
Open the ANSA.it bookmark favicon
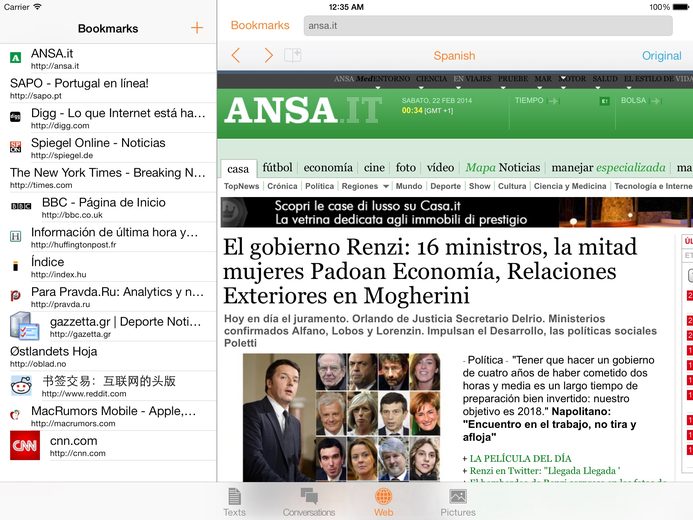coord(15,57)
